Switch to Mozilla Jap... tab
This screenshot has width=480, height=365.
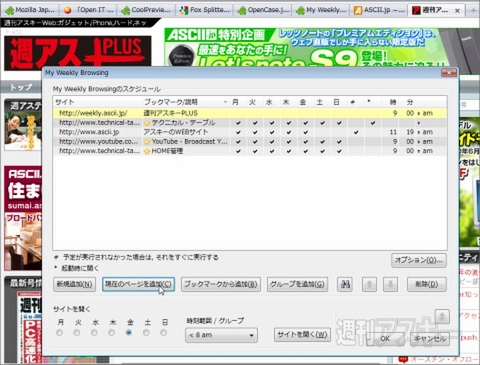click(x=30, y=10)
